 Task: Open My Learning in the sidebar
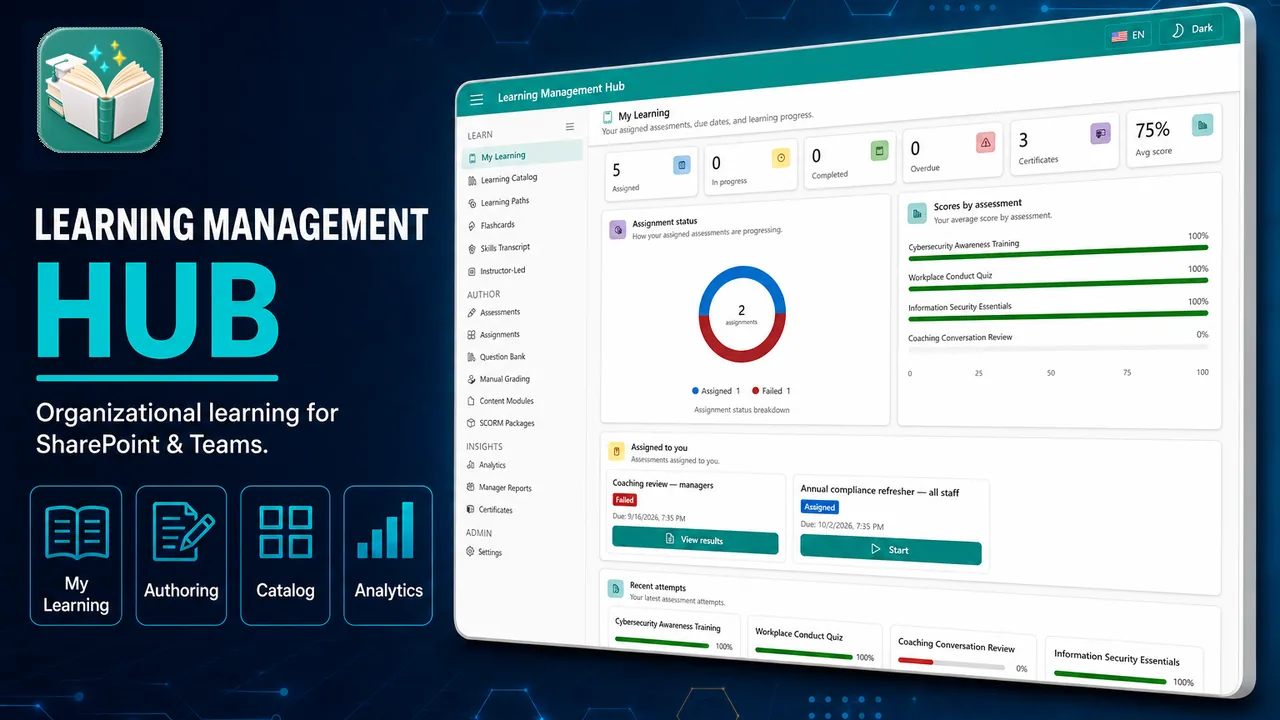coord(522,155)
